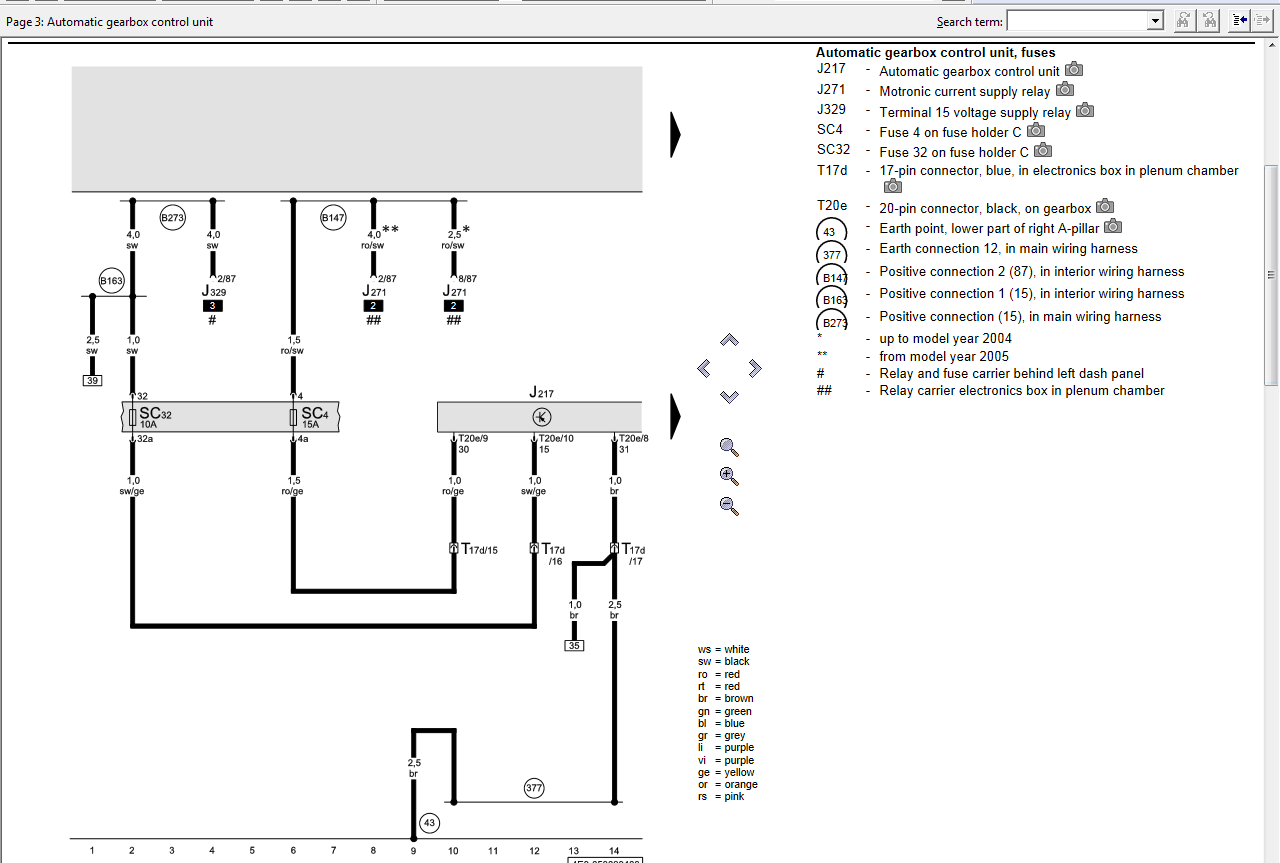The image size is (1280, 863).
Task: Zoom in with the plus magnifier
Action: (x=729, y=476)
